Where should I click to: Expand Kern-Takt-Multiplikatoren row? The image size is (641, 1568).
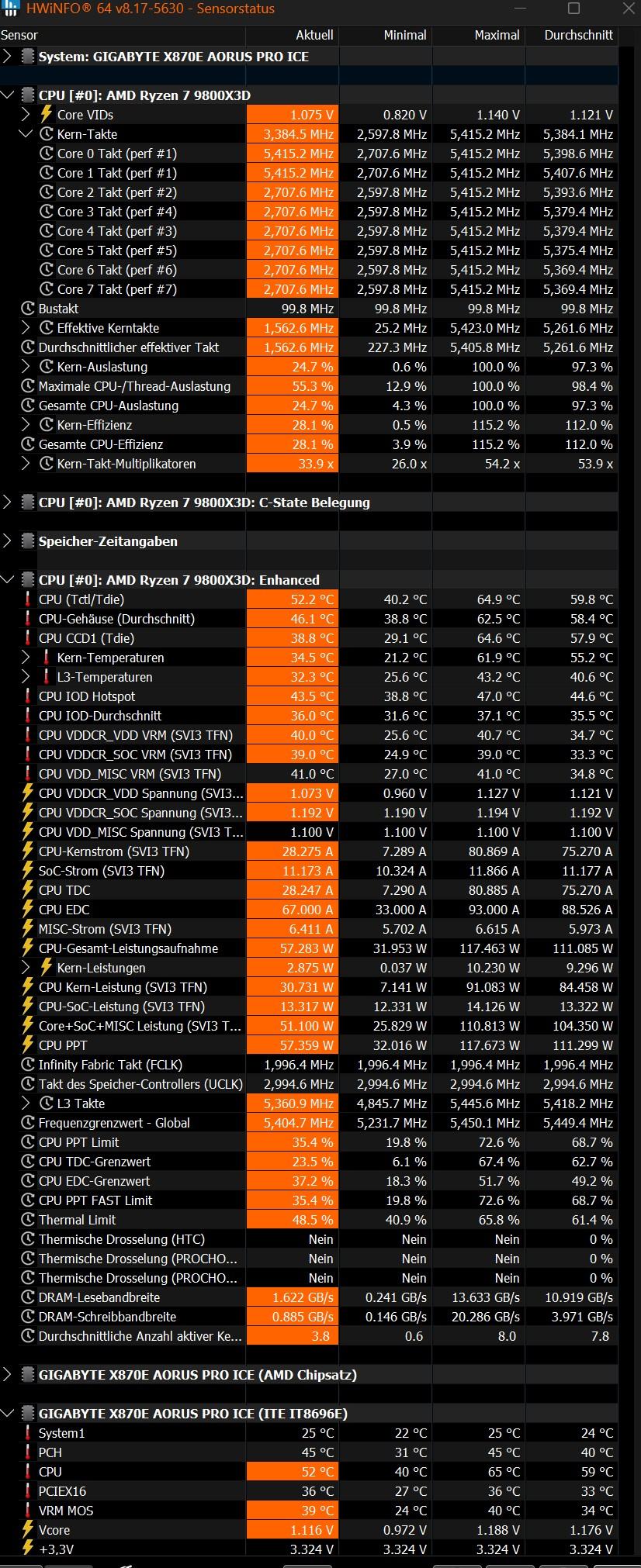[26, 463]
